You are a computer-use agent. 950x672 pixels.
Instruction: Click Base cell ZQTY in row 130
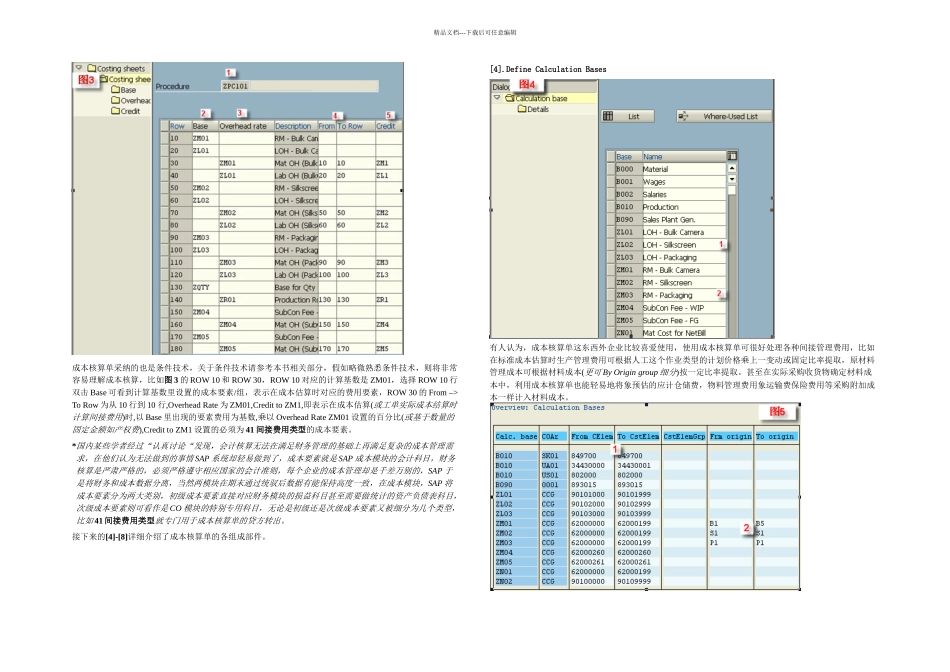[x=205, y=287]
